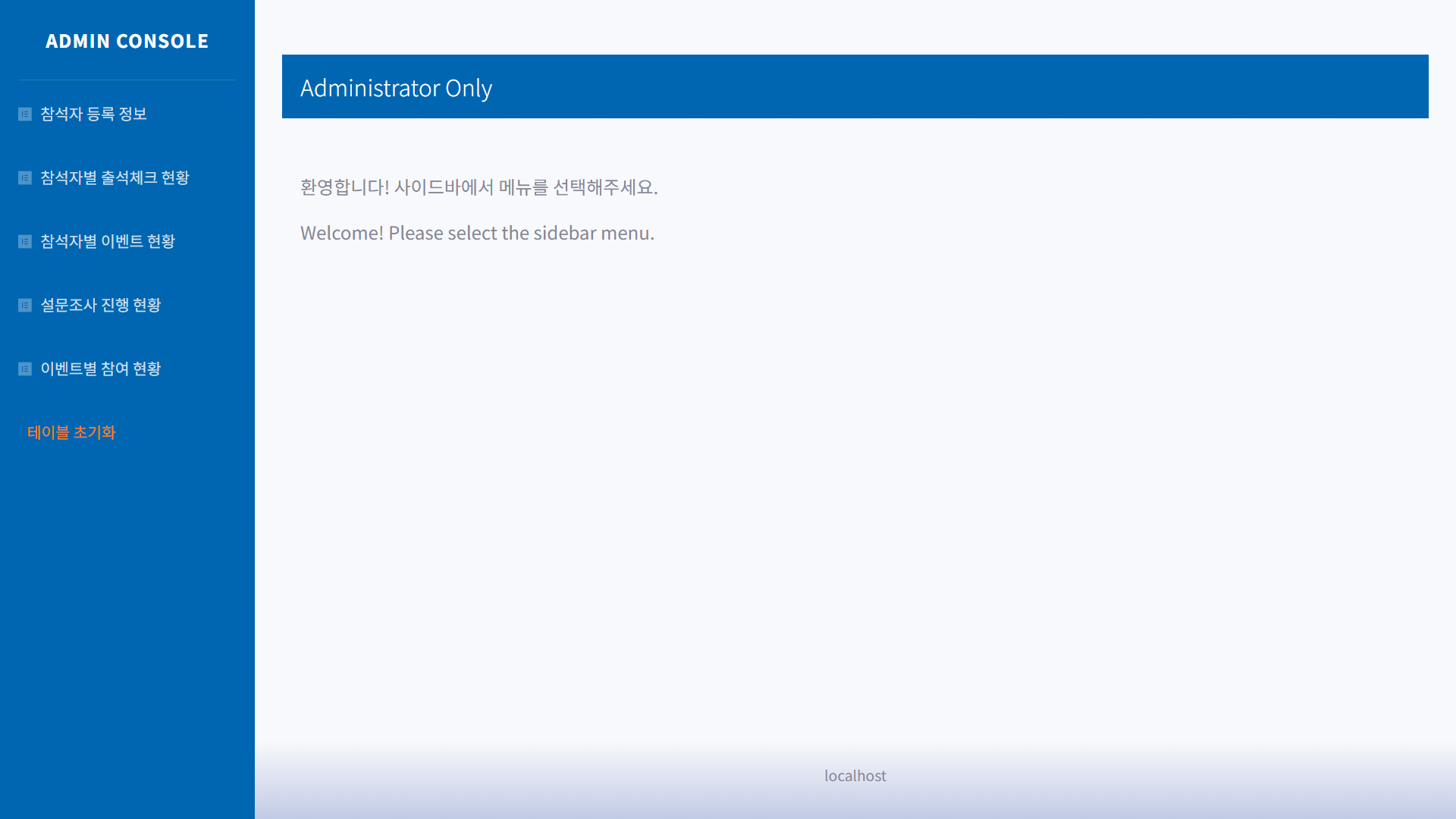
Task: Click the ADMIN CONSOLE sidebar title
Action: click(127, 41)
